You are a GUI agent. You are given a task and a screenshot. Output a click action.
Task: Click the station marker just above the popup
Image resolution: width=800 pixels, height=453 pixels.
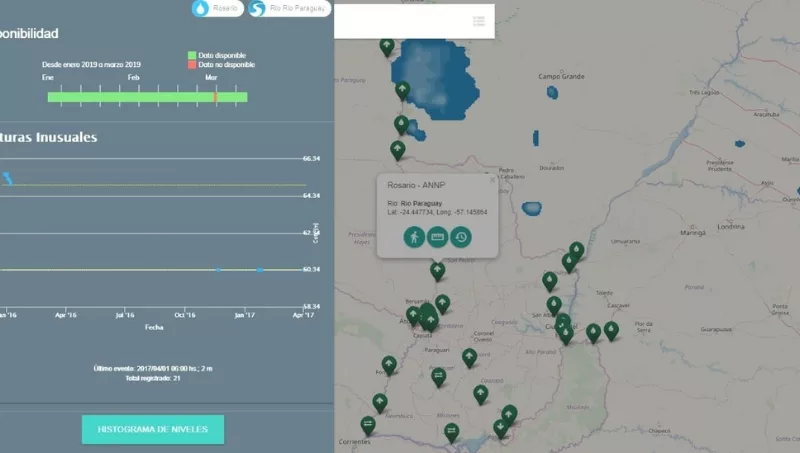[x=397, y=150]
